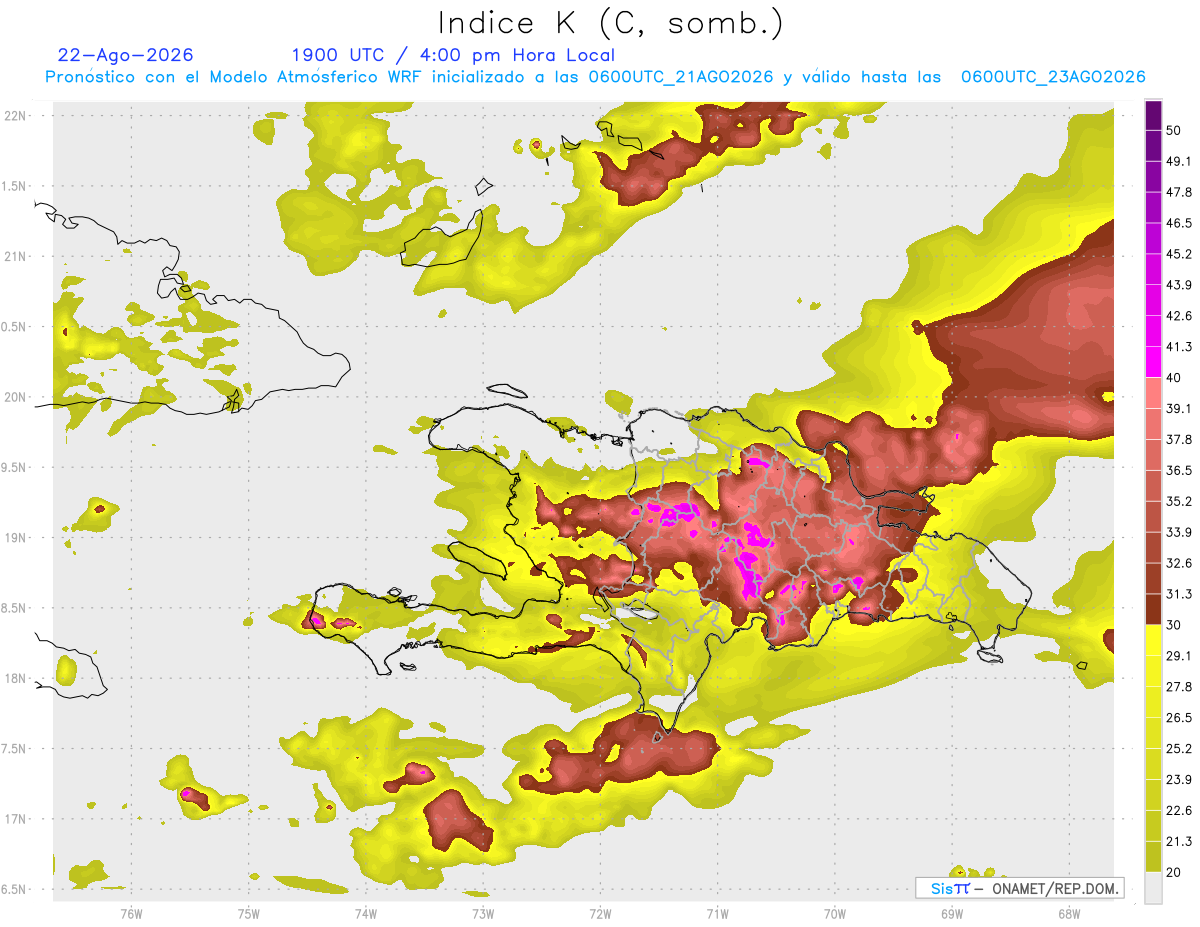The width and height of the screenshot is (1200, 927).
Task: Click the legend value "39.1"
Action: 1179,409
